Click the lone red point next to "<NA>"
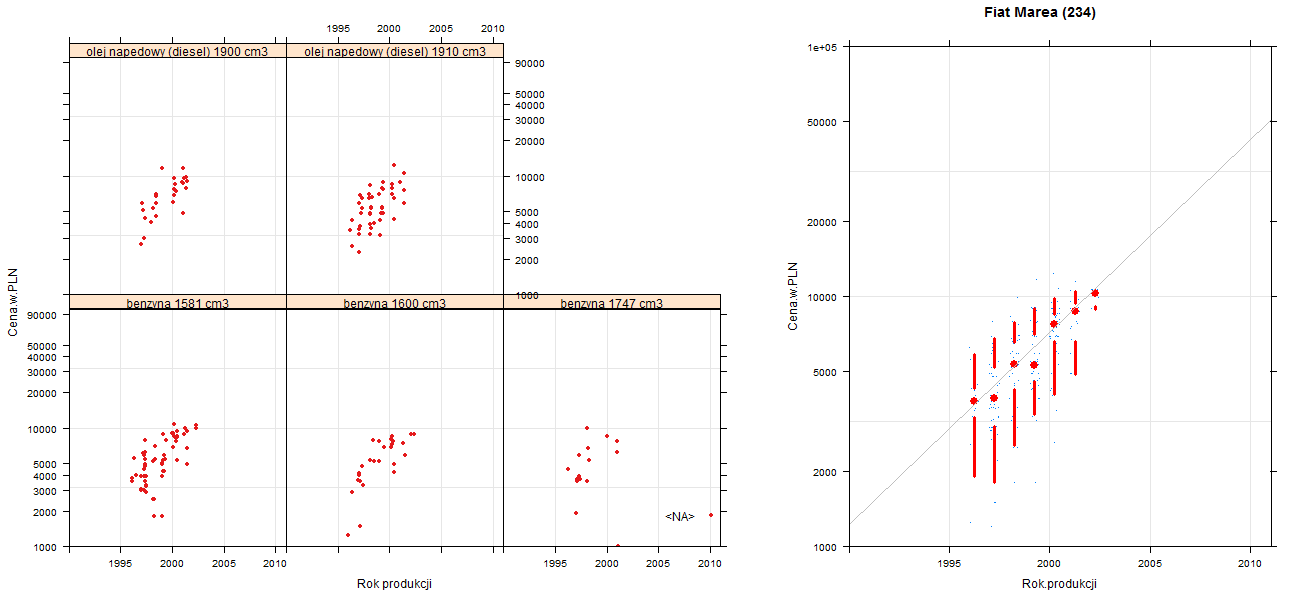Screen dimensions: 1300x600 pyautogui.click(x=710, y=515)
